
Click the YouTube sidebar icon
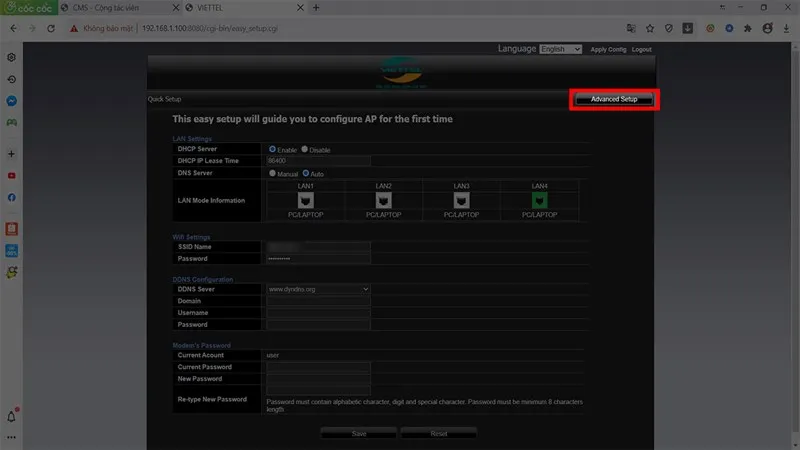(x=11, y=176)
